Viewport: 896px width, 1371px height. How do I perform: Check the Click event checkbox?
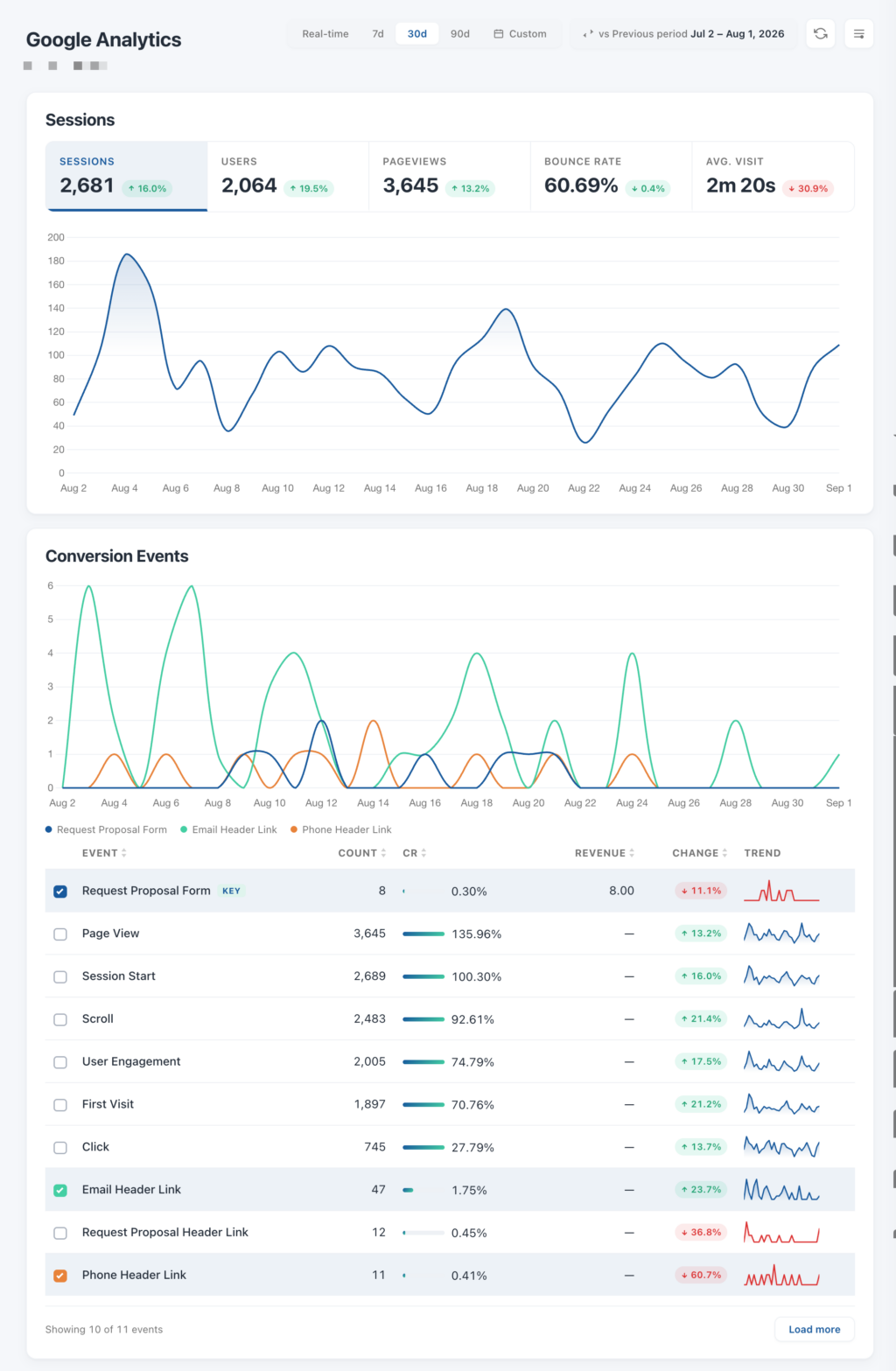[60, 1148]
